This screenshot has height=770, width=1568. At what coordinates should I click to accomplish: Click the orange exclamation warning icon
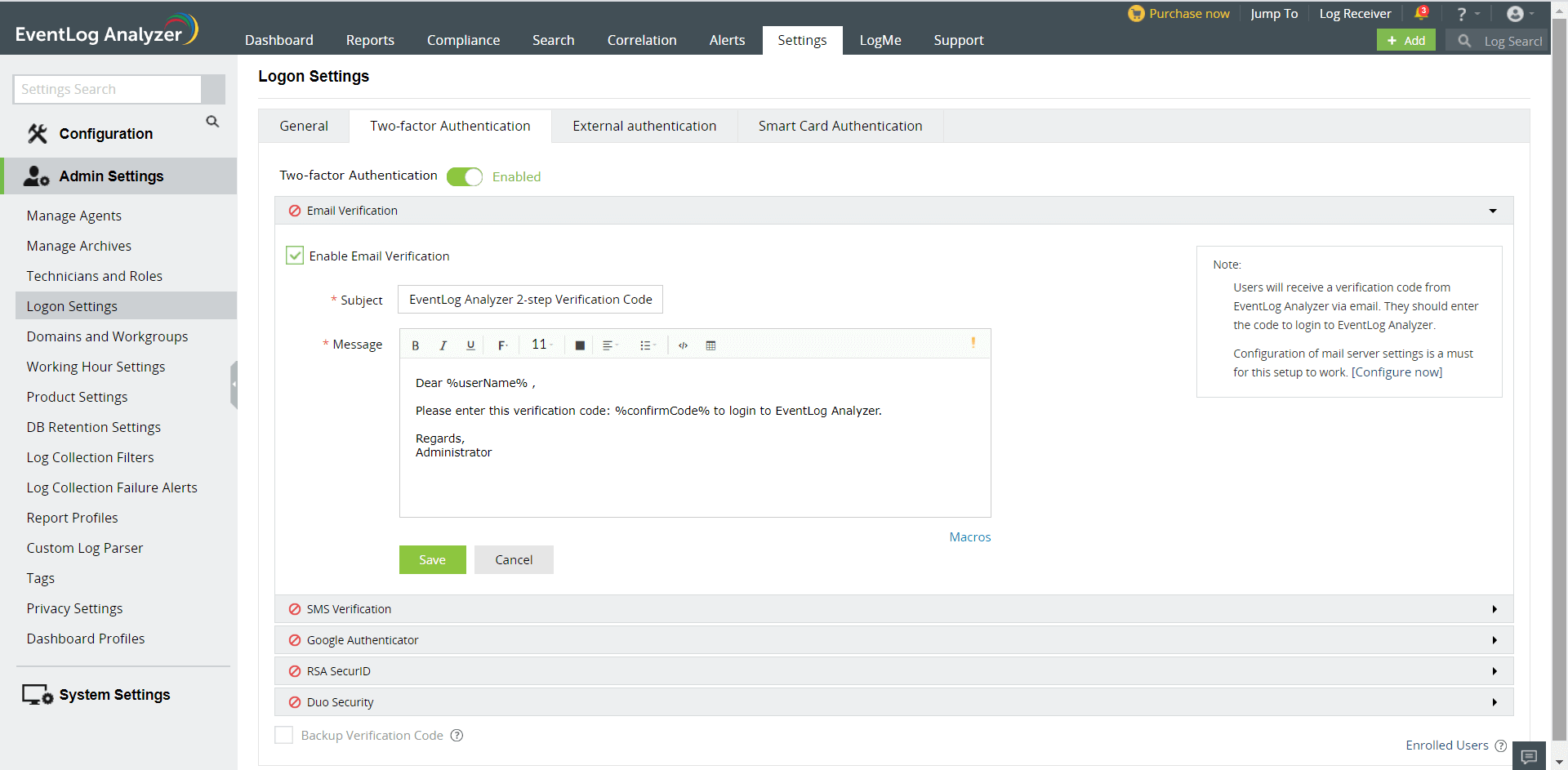pyautogui.click(x=973, y=343)
